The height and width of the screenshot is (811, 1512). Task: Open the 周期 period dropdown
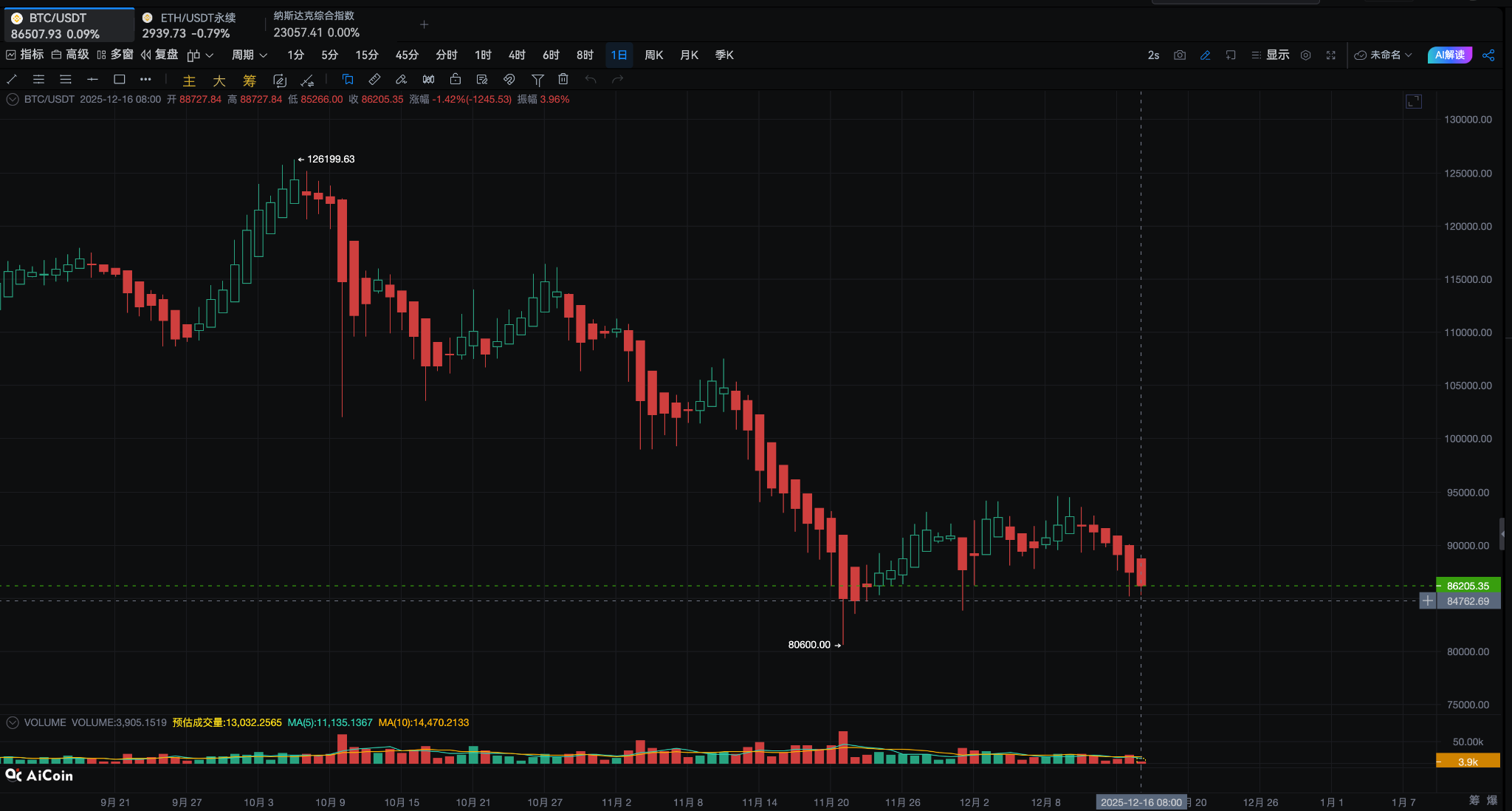[249, 55]
